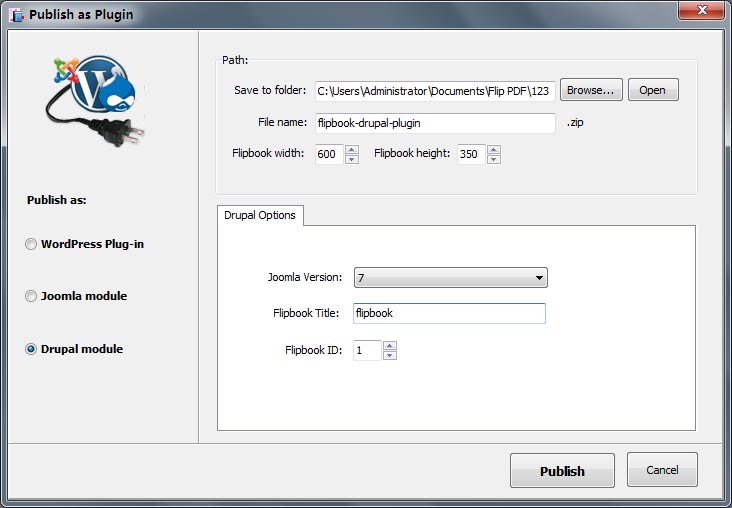Click the WordPress Joomla Drupal plug logo image
Screen dimensions: 732x508
96,100
